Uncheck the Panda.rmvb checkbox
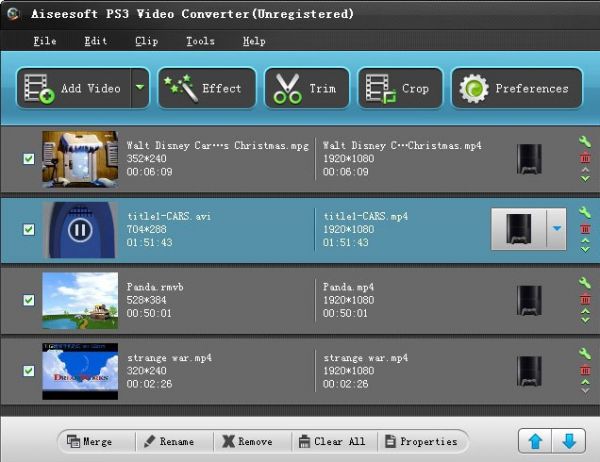Viewport: 600px width, 462px height. pyautogui.click(x=29, y=300)
